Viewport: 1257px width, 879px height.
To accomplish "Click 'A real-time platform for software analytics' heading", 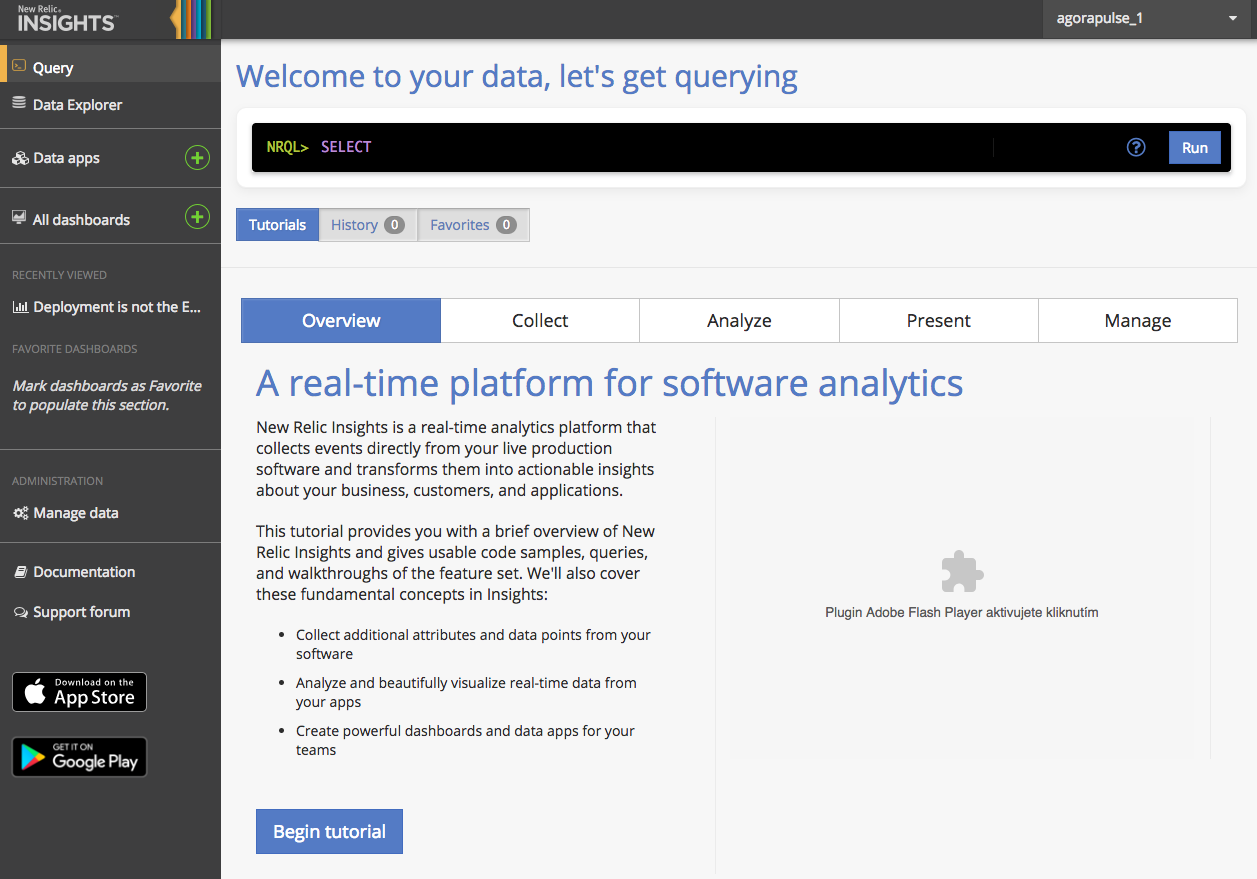I will (609, 383).
